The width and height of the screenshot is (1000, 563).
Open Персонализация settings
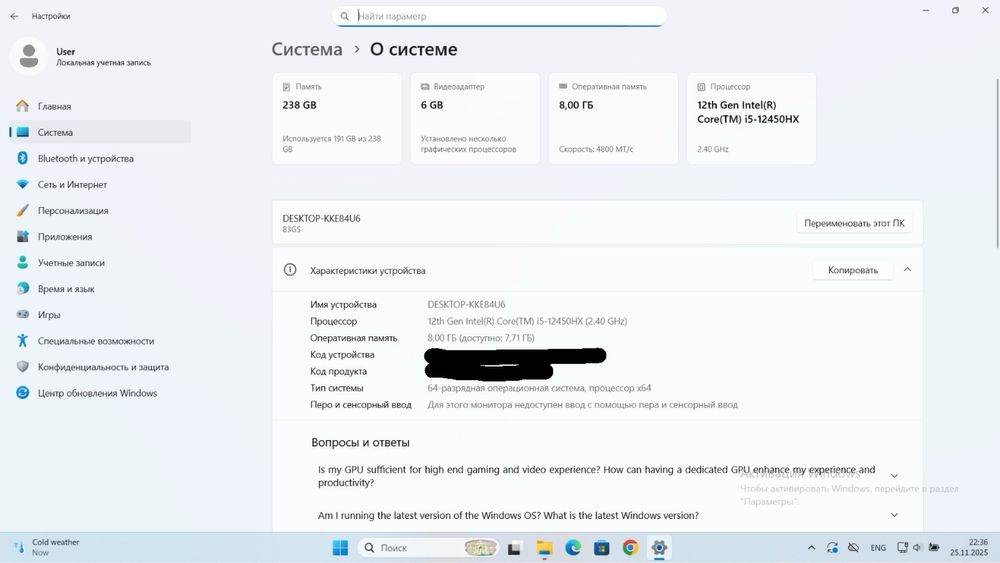click(100, 210)
